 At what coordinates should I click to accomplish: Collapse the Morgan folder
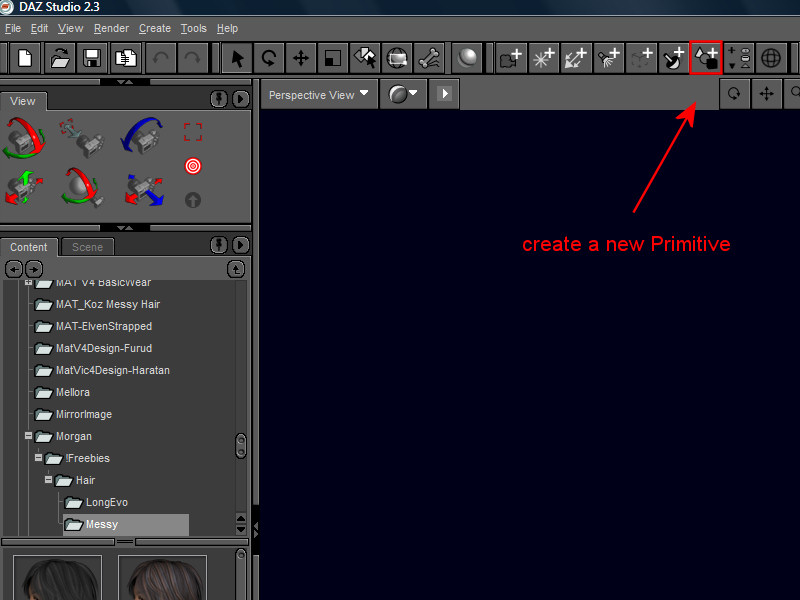pyautogui.click(x=29, y=436)
